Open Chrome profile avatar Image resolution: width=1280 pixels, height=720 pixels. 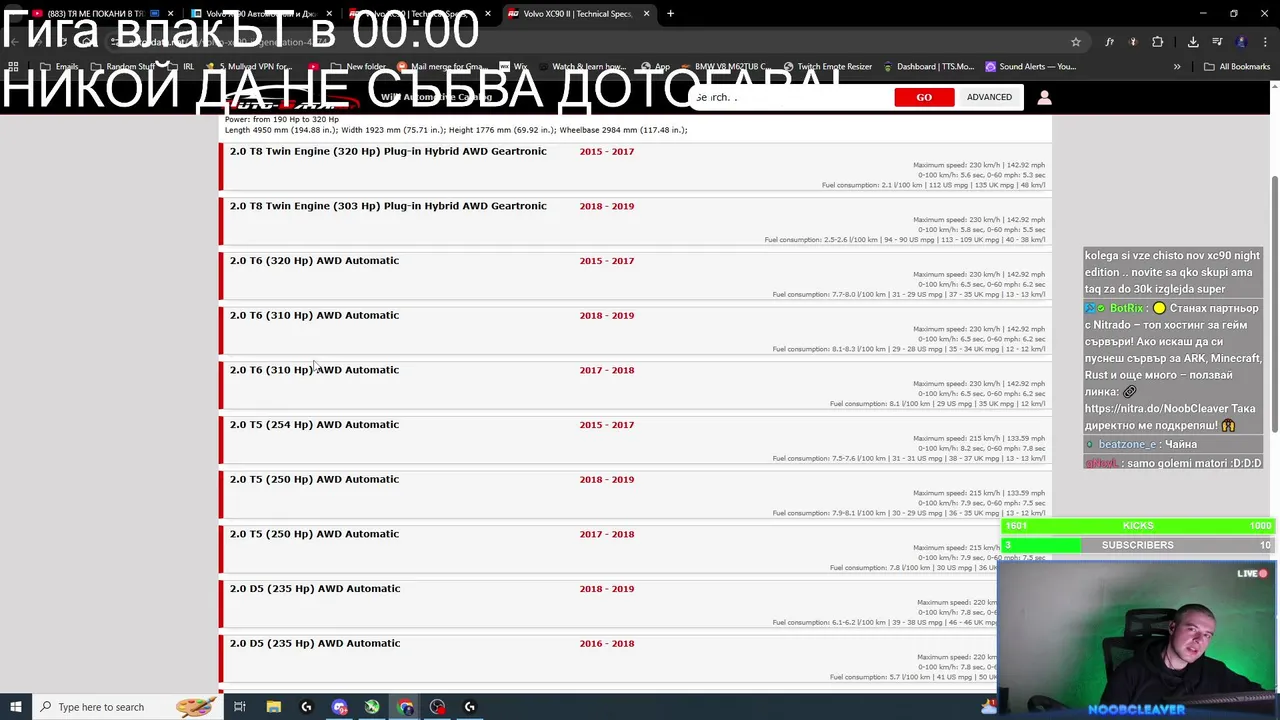(1242, 42)
